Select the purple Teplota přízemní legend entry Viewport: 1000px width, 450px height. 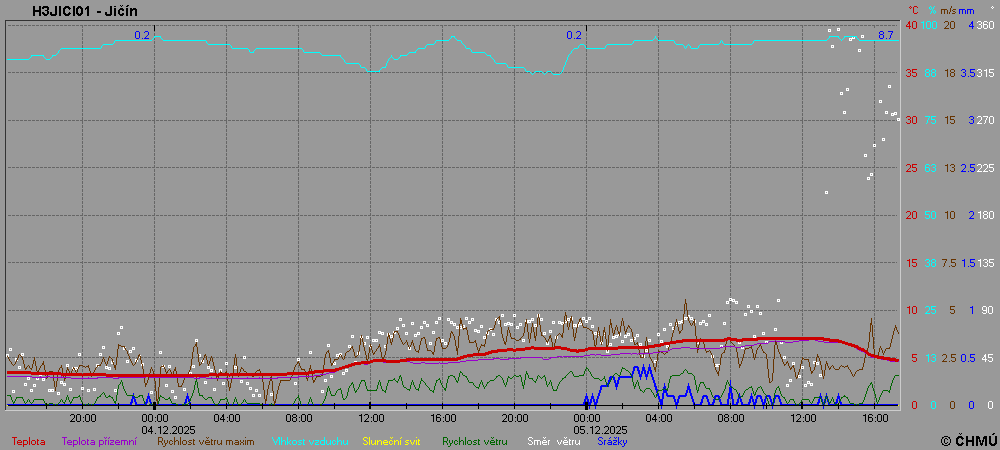[99, 441]
